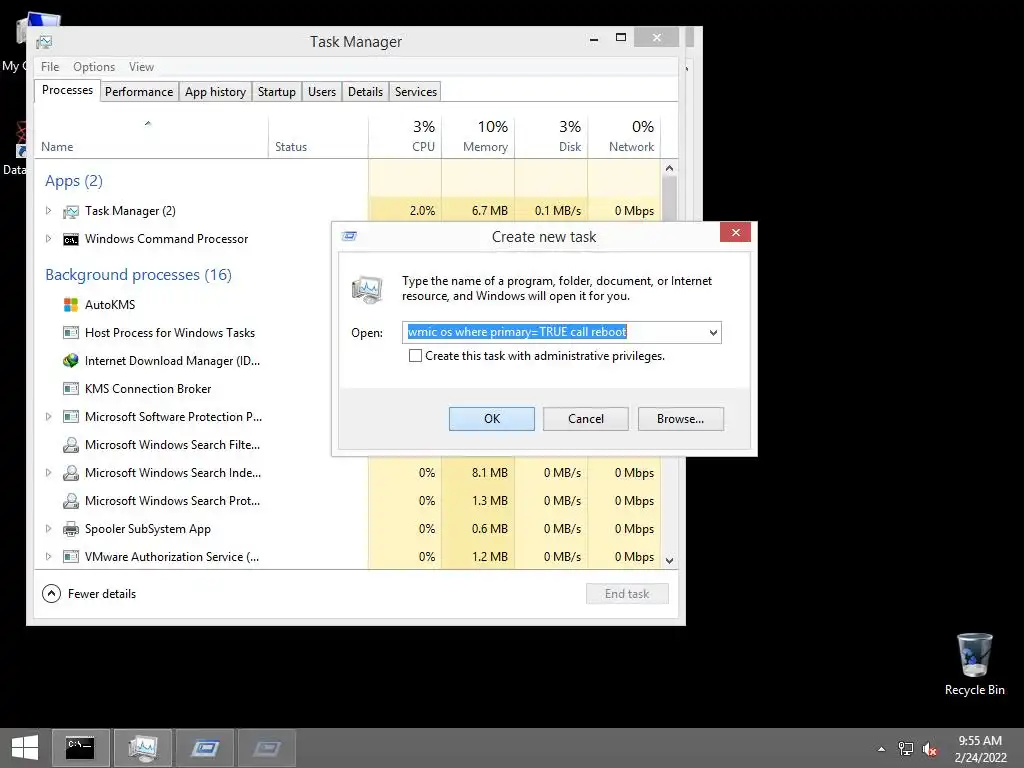
Task: Click OK in Create new task dialog
Action: point(492,419)
